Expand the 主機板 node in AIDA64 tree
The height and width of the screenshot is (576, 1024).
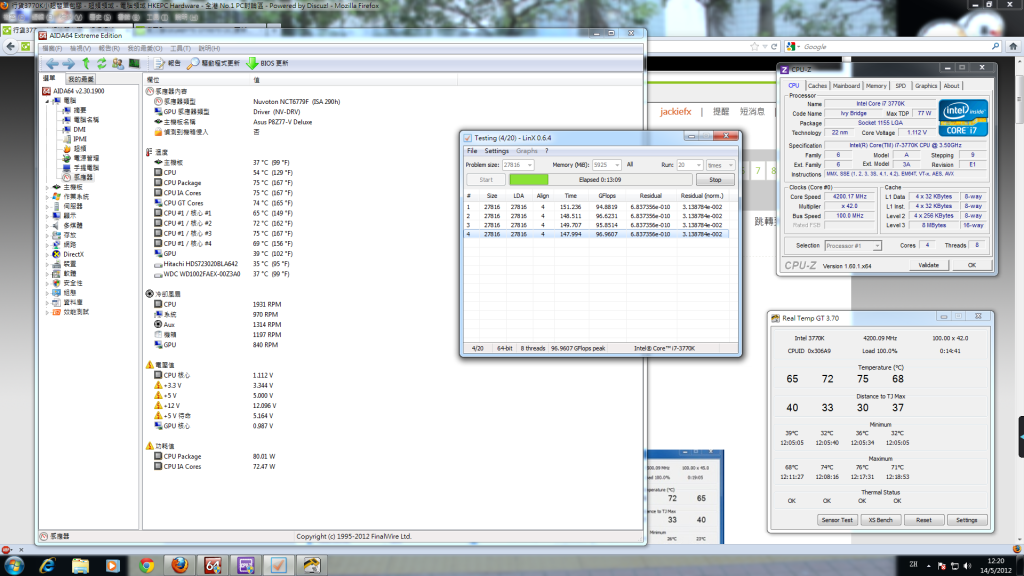pyautogui.click(x=47, y=187)
